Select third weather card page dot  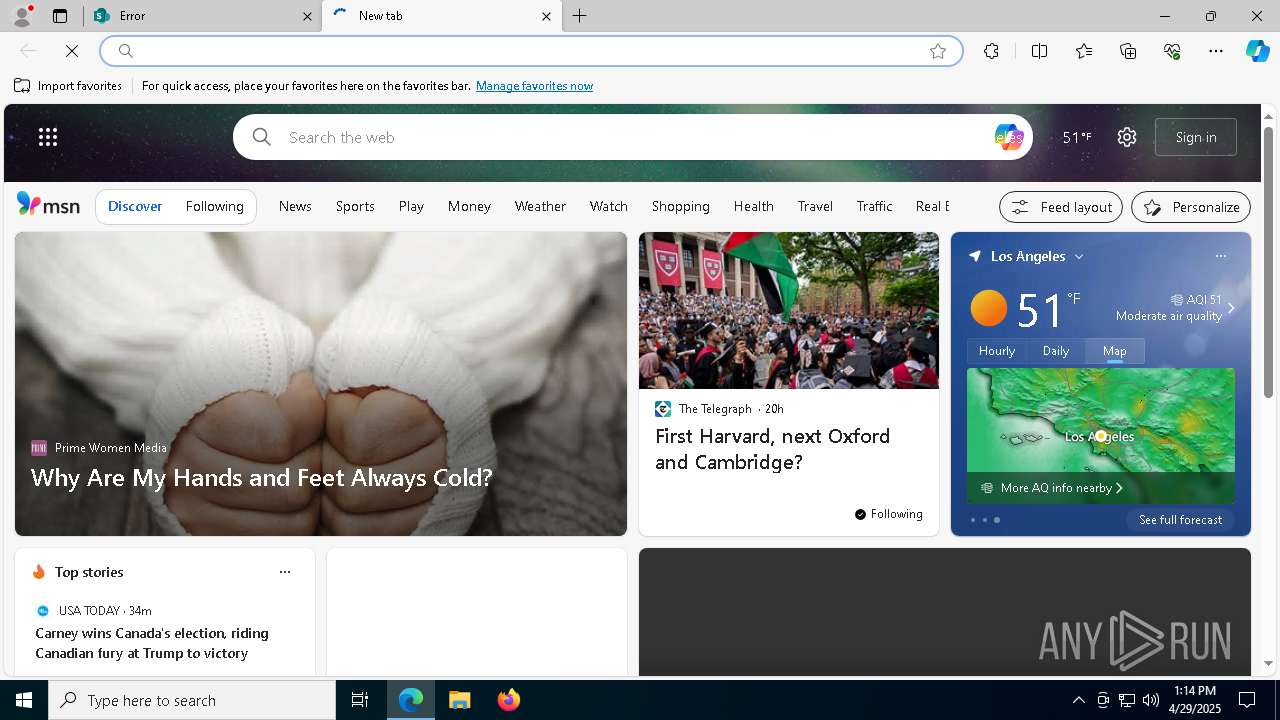coord(997,520)
